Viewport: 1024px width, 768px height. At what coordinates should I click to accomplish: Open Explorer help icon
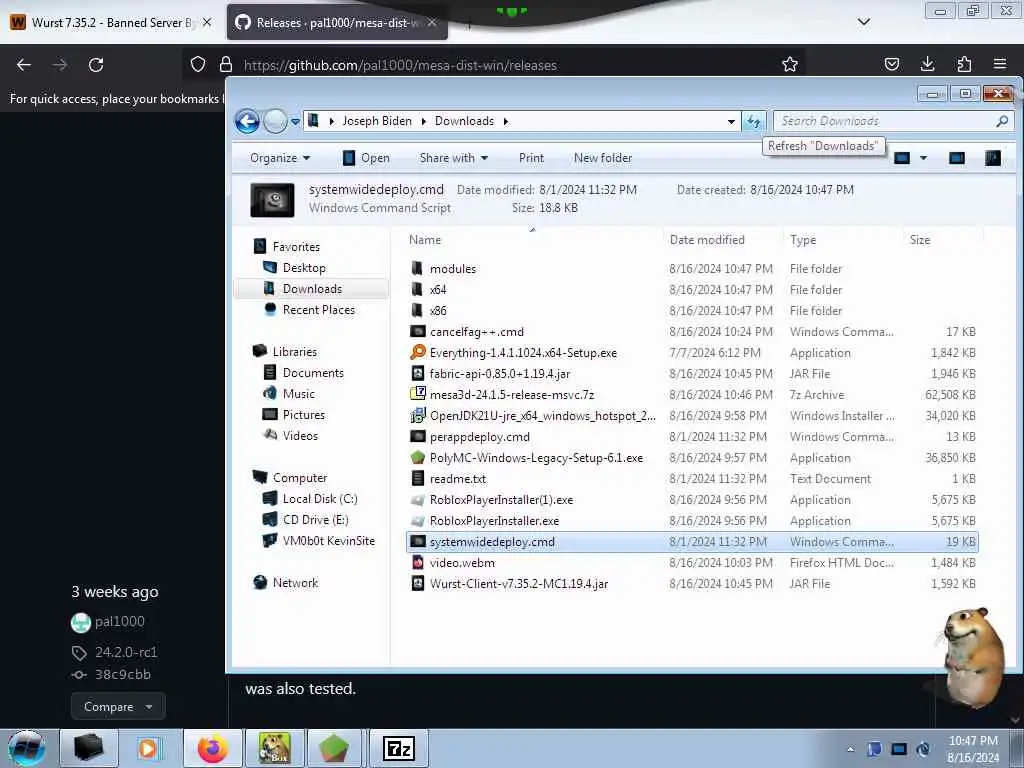click(993, 158)
